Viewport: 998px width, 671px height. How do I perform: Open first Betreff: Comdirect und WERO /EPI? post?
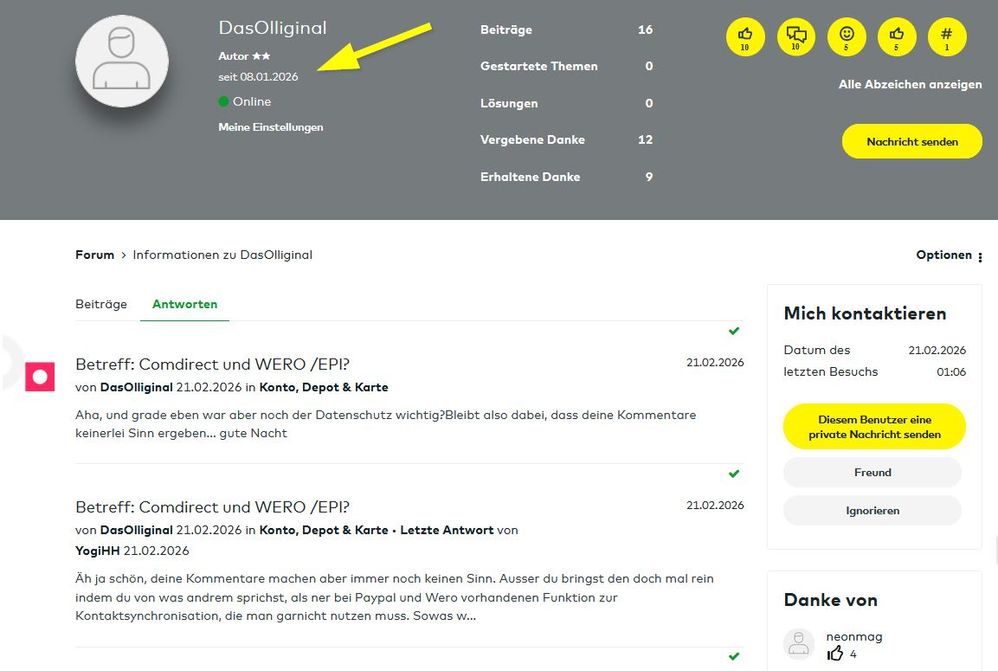click(x=213, y=364)
